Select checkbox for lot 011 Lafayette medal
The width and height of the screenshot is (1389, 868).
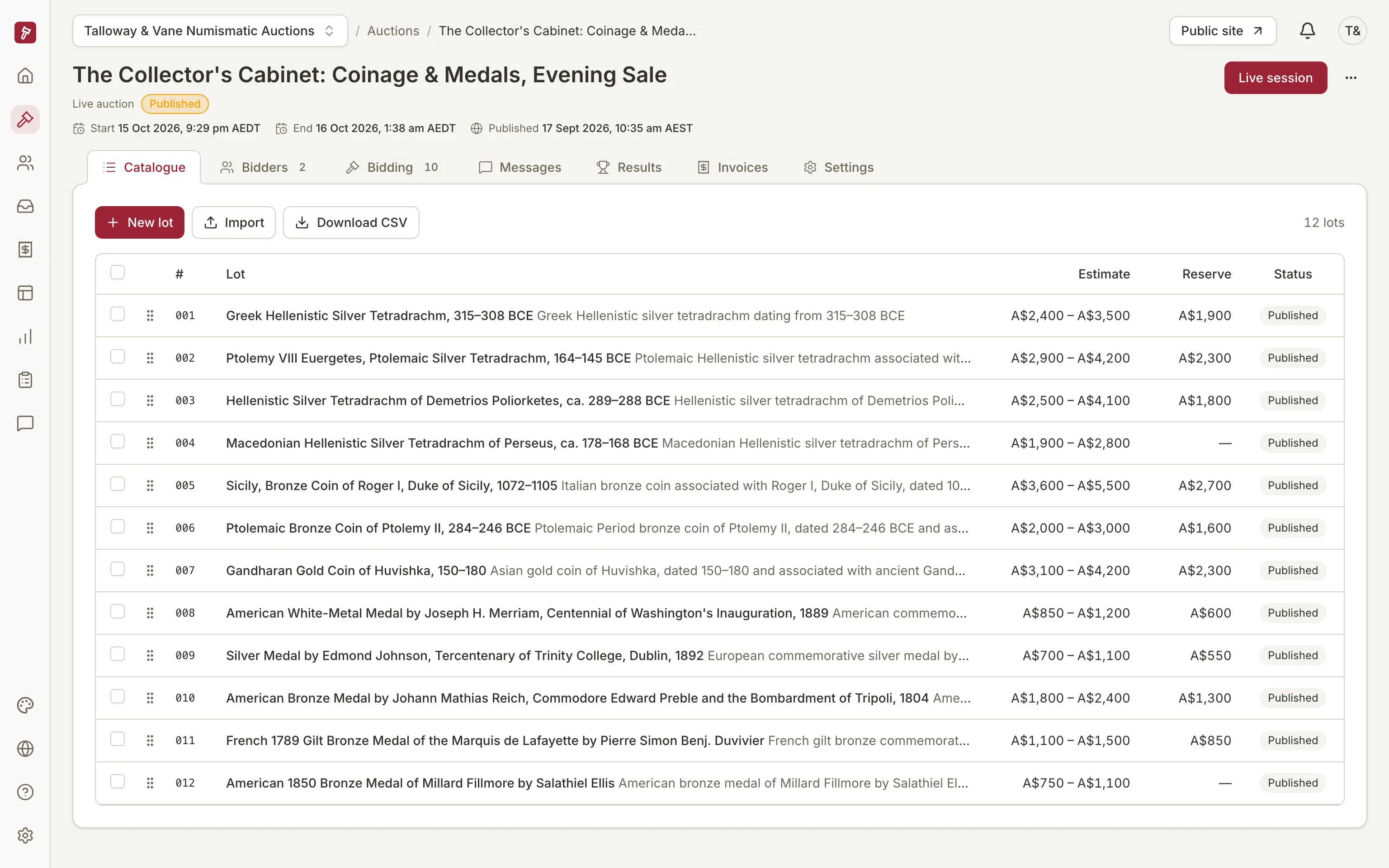[118, 739]
